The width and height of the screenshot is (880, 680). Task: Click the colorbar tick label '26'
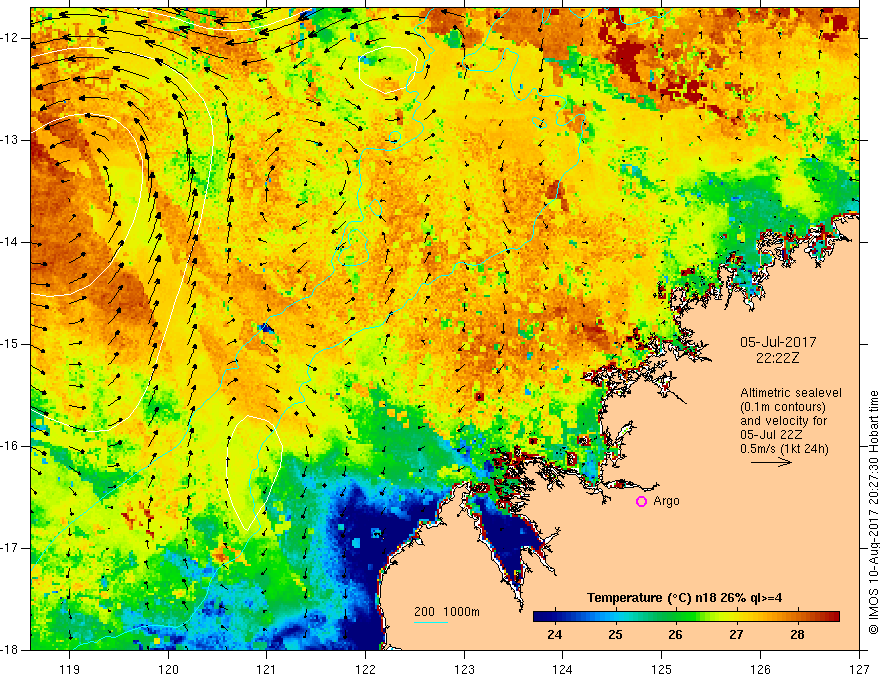coord(675,635)
